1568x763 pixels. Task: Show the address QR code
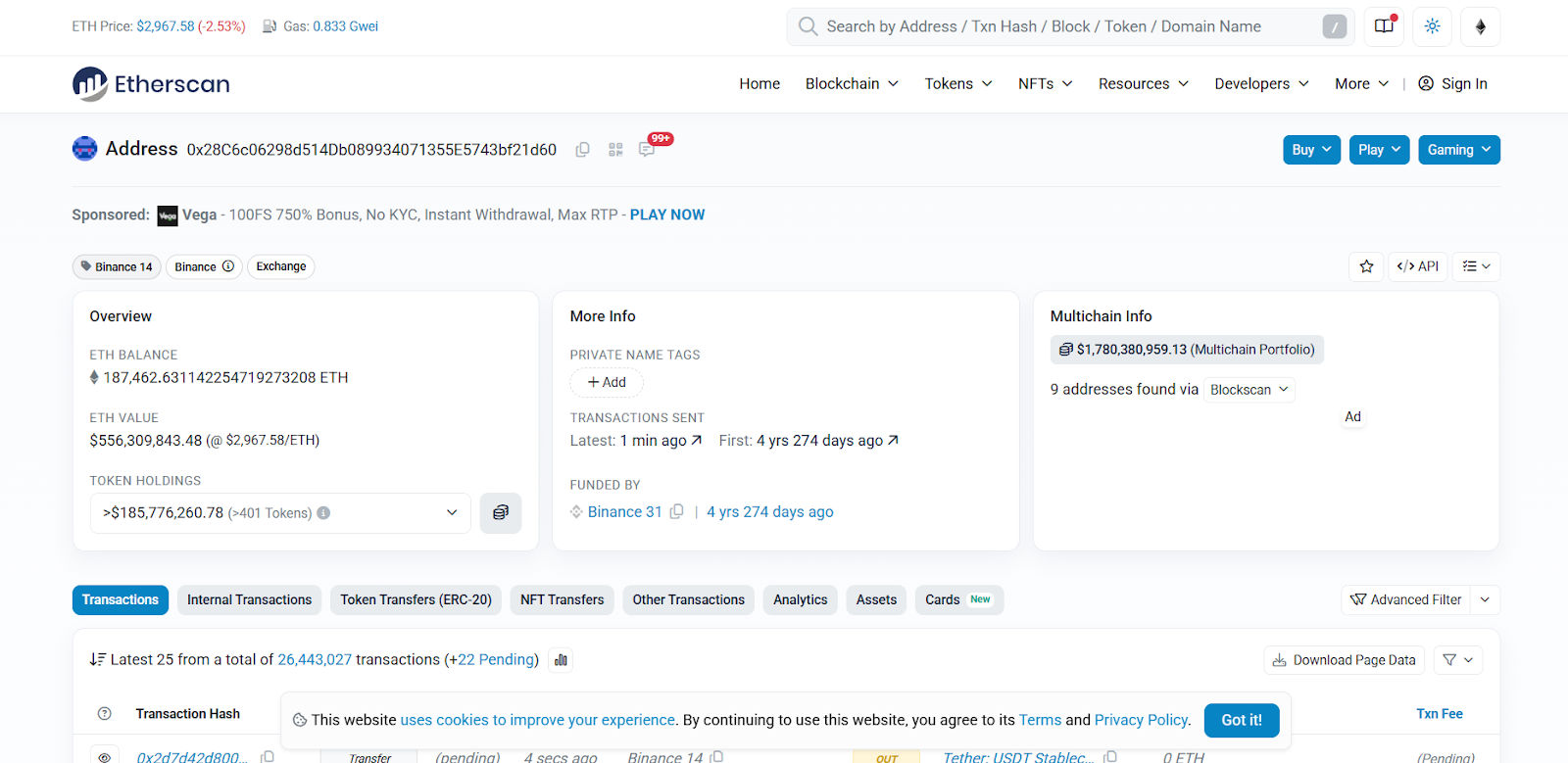point(615,150)
